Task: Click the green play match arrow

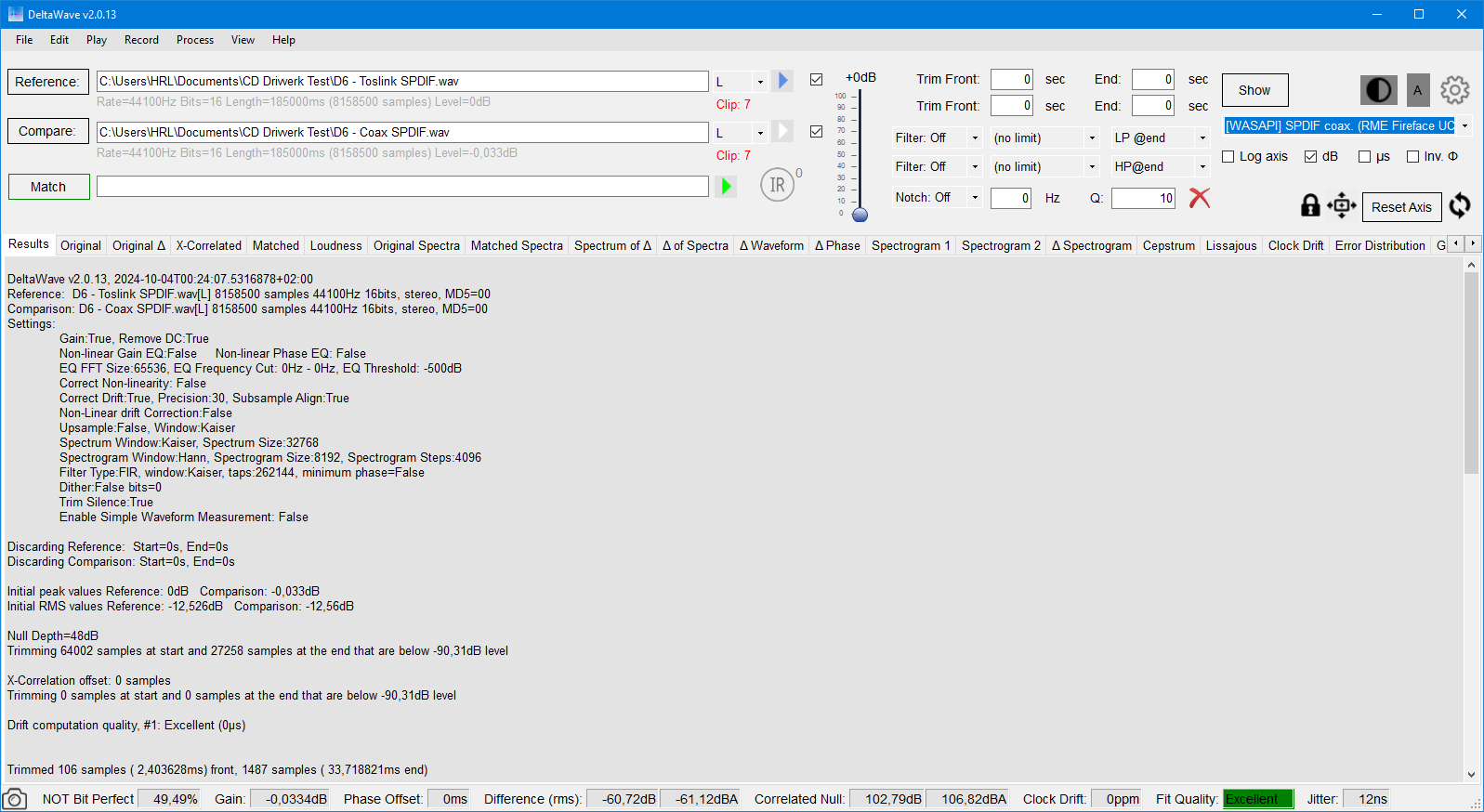Action: [x=726, y=186]
